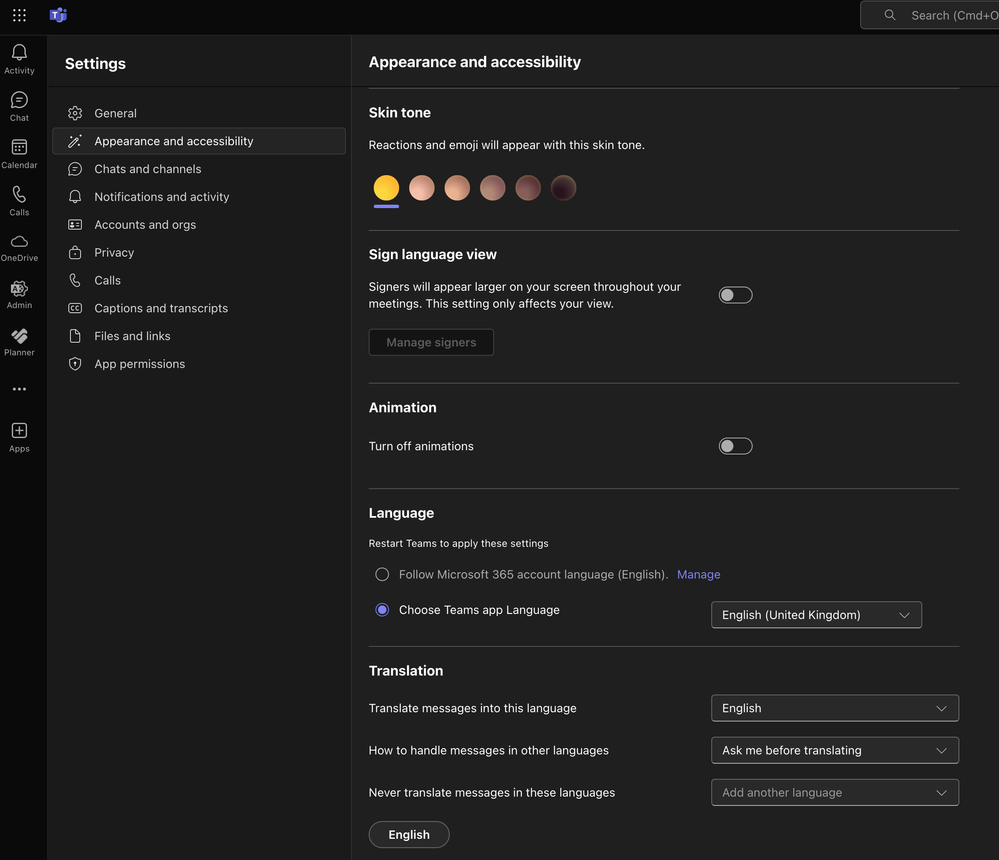This screenshot has width=999, height=860.
Task: Select the medium-dark skin tone swatch
Action: [528, 188]
